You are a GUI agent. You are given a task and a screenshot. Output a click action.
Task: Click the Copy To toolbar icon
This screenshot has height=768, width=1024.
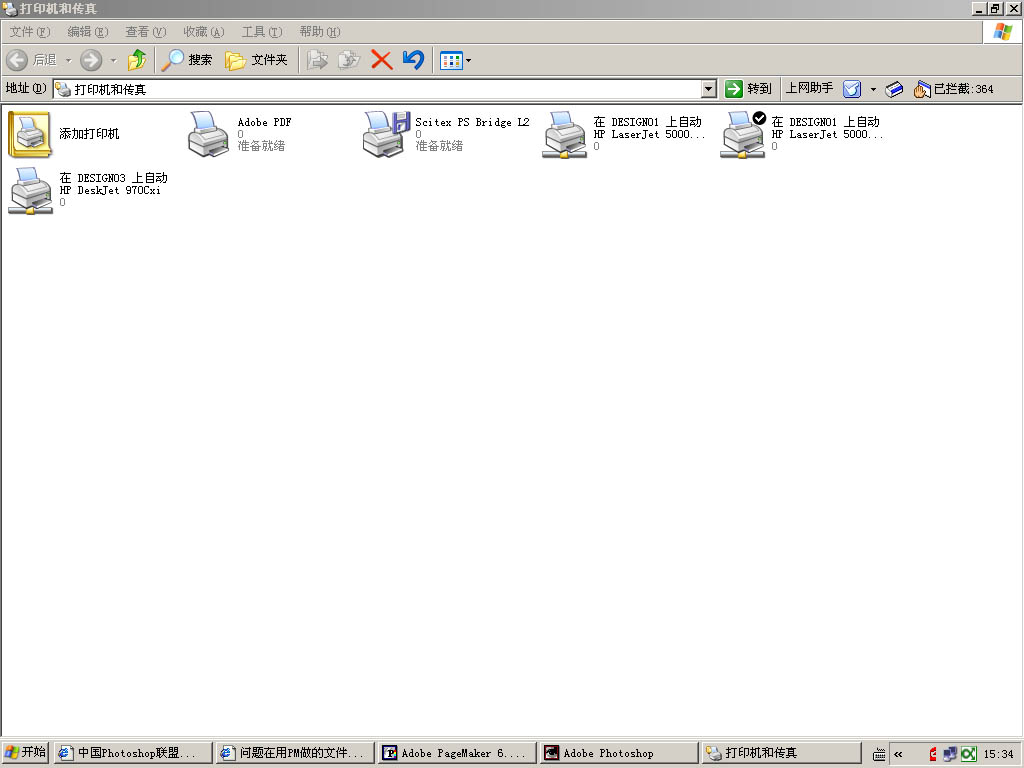coord(349,60)
